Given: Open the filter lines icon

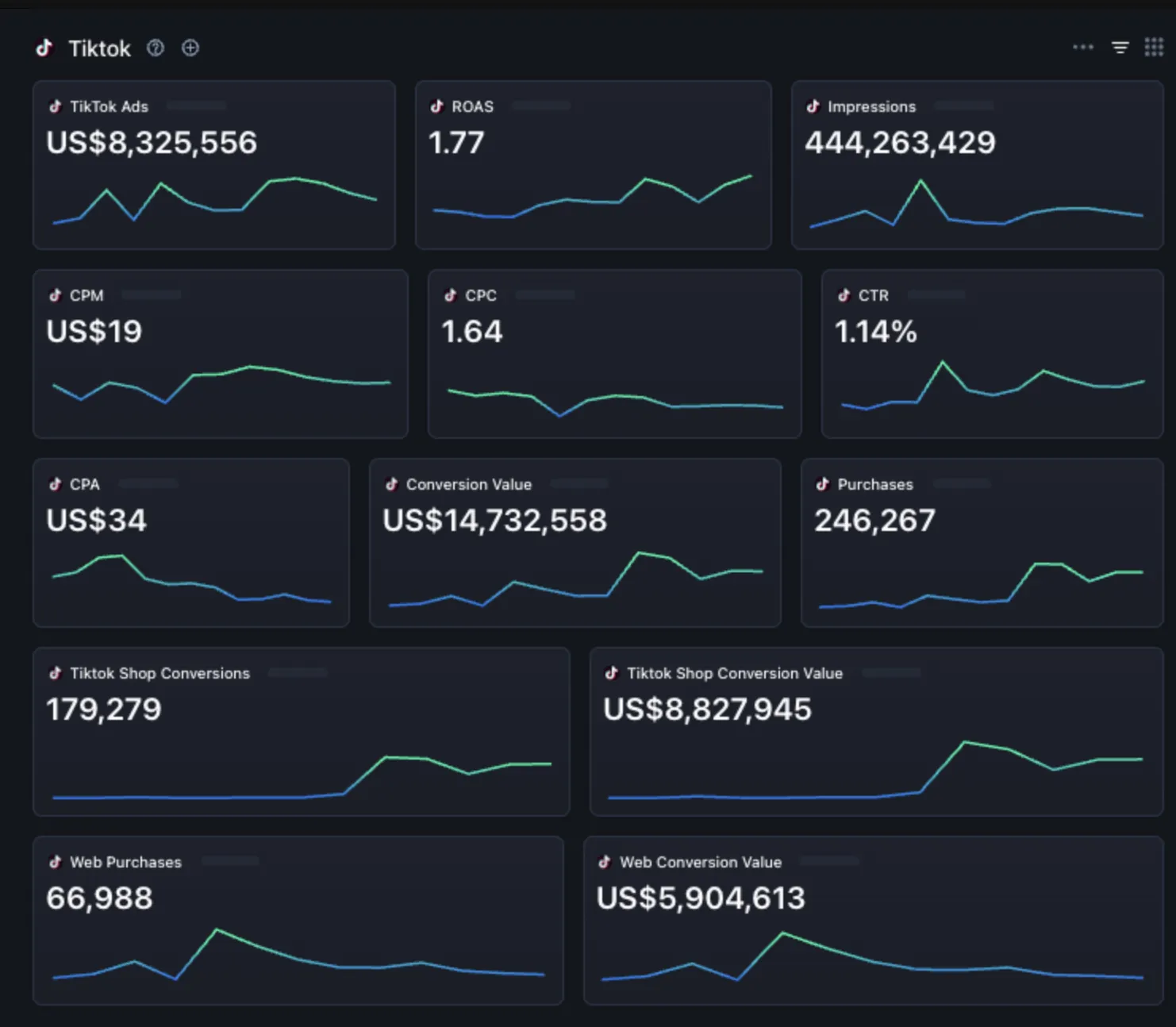Looking at the screenshot, I should [x=1120, y=48].
